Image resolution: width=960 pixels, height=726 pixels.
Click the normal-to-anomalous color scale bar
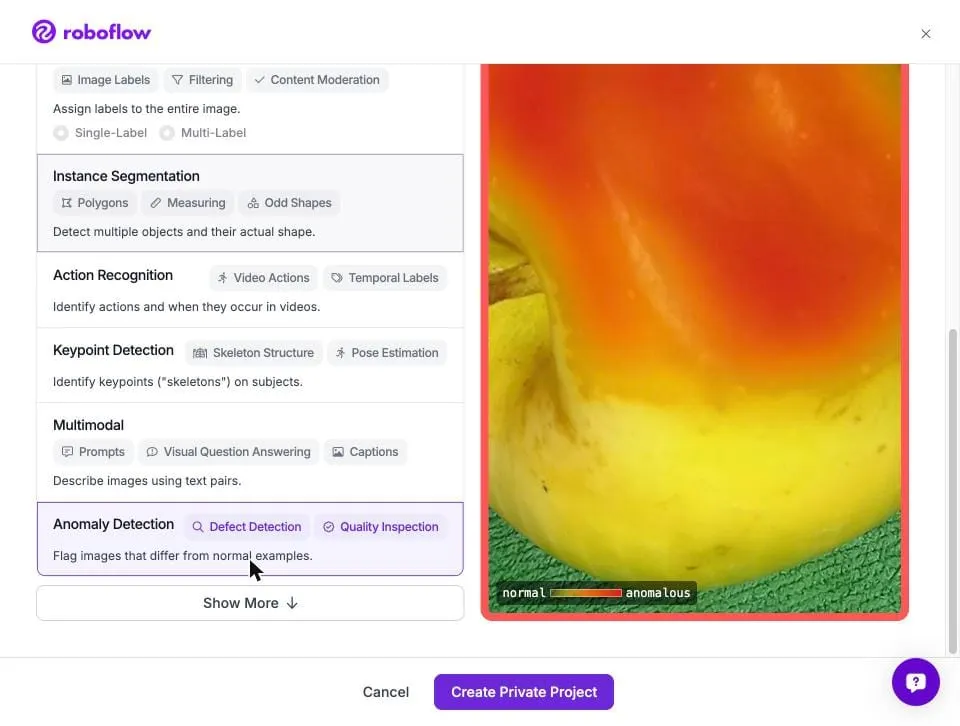pyautogui.click(x=586, y=593)
